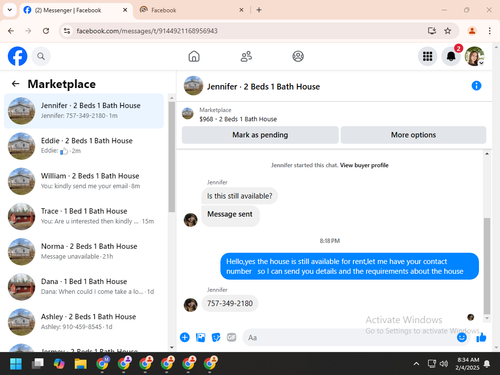Click Jennifer's avatar beside phone number
Screen dimensions: 500x375
(191, 304)
